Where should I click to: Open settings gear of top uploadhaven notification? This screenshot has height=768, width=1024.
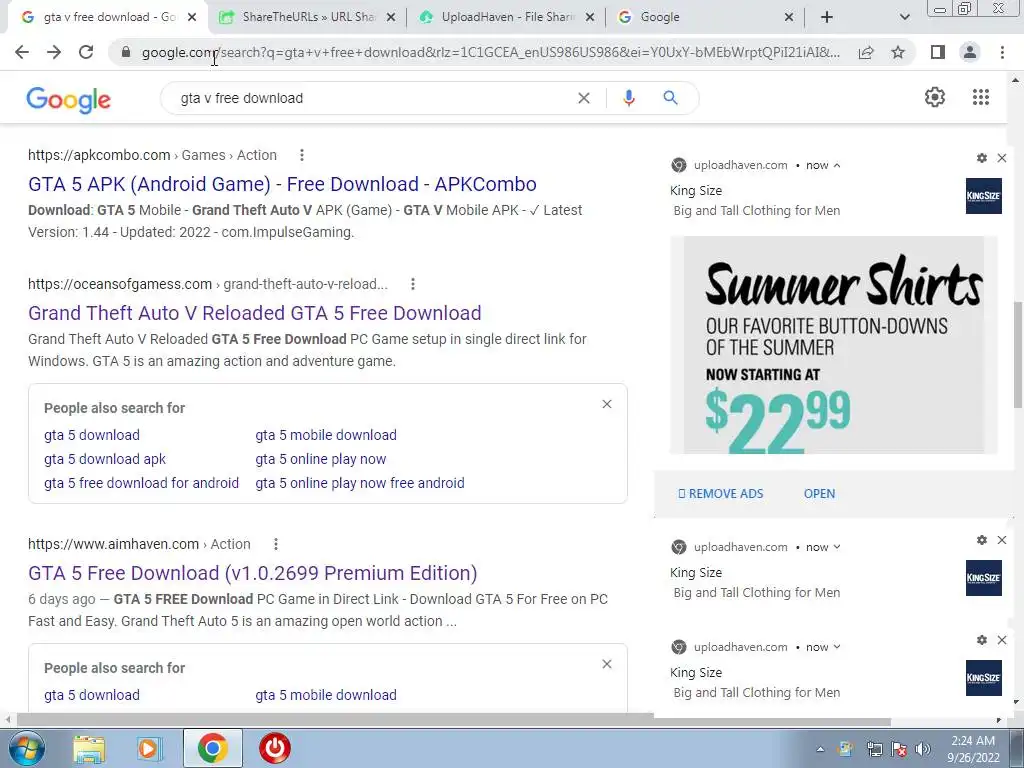pos(982,158)
